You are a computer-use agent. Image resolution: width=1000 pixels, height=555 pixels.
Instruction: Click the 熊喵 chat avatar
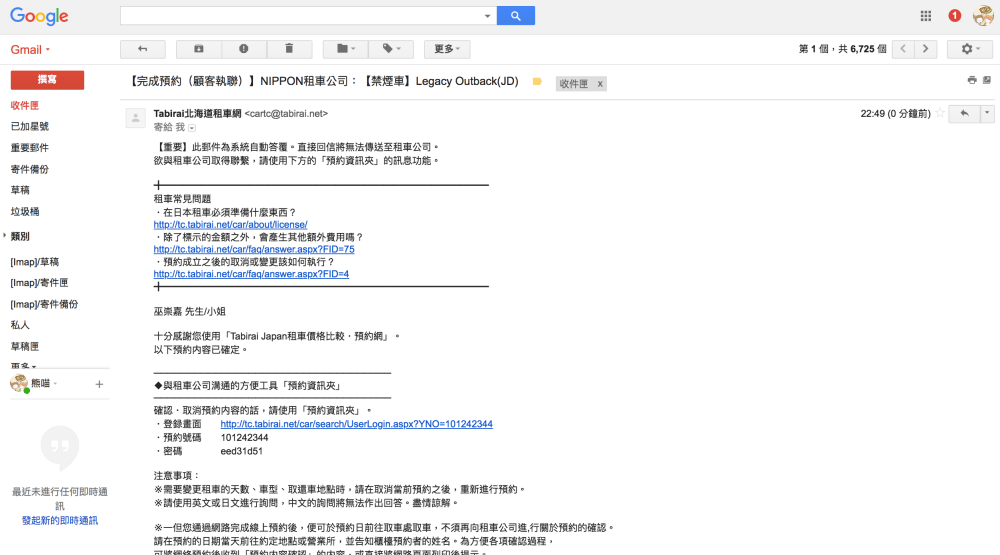pyautogui.click(x=19, y=383)
